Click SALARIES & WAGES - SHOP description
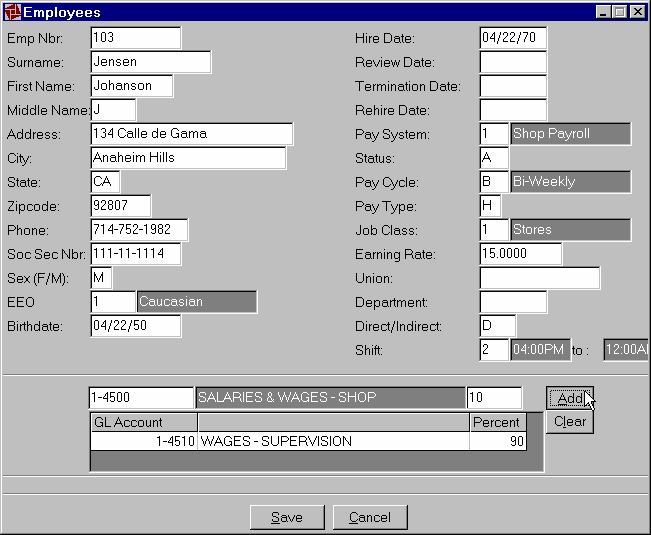651x535 pixels. point(330,398)
